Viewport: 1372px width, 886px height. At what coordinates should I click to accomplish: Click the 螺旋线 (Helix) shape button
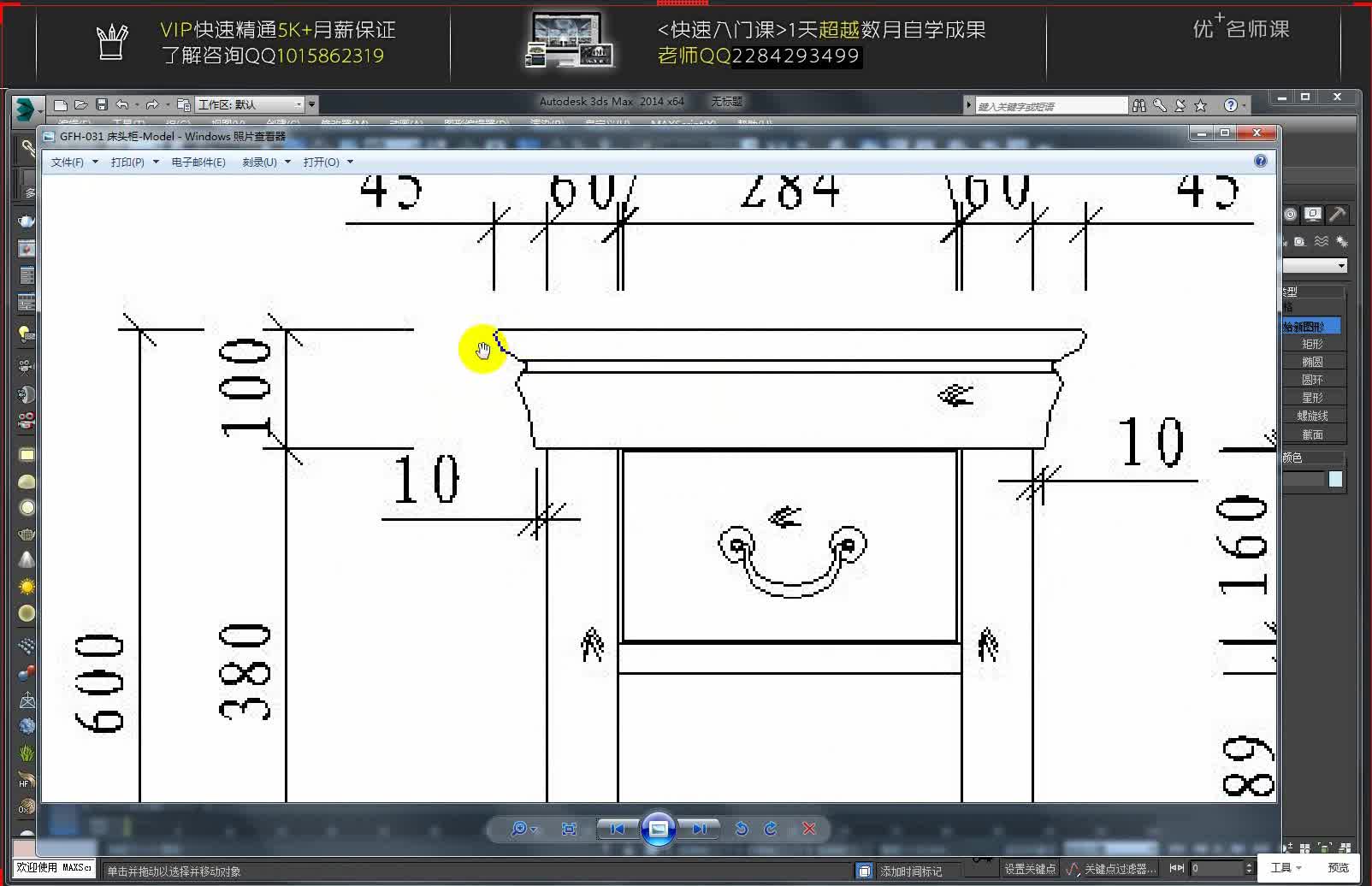[1315, 416]
